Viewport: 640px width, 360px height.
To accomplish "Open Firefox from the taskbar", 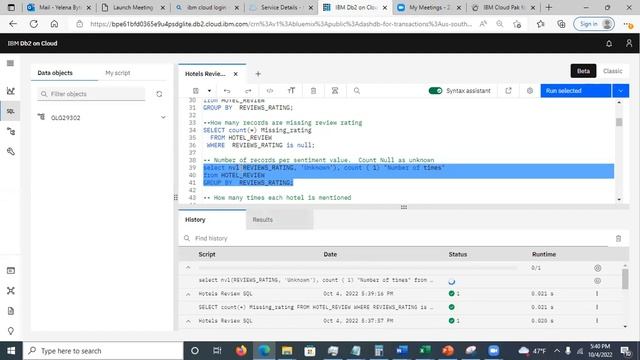I will [241, 351].
